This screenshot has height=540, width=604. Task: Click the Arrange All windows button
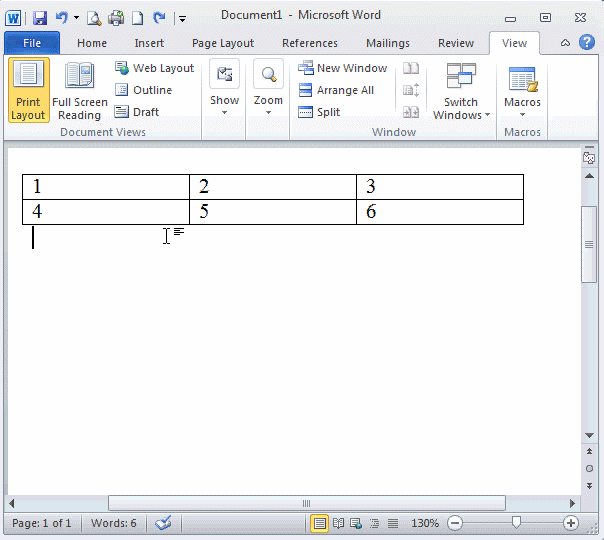point(335,90)
